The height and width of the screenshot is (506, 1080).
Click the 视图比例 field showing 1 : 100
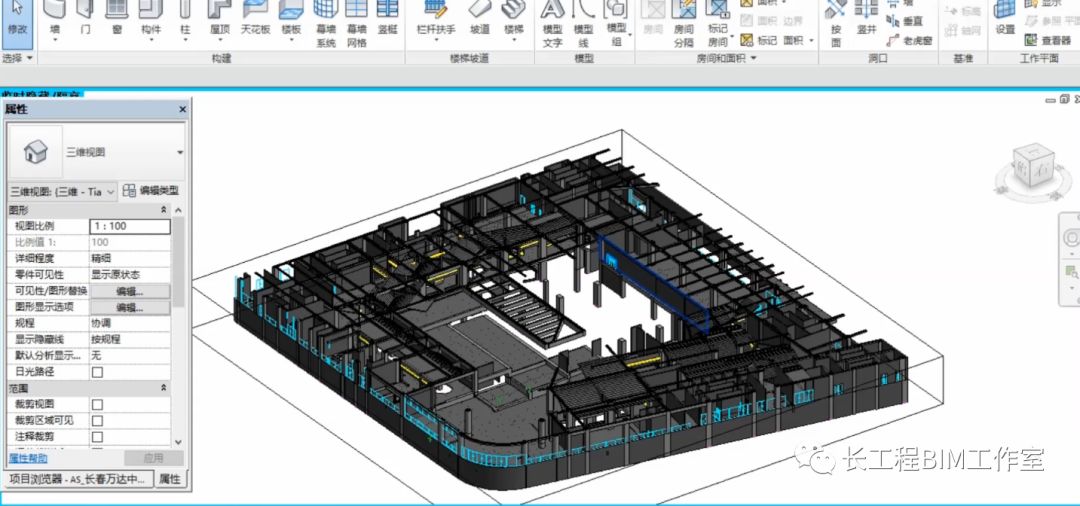(x=129, y=227)
